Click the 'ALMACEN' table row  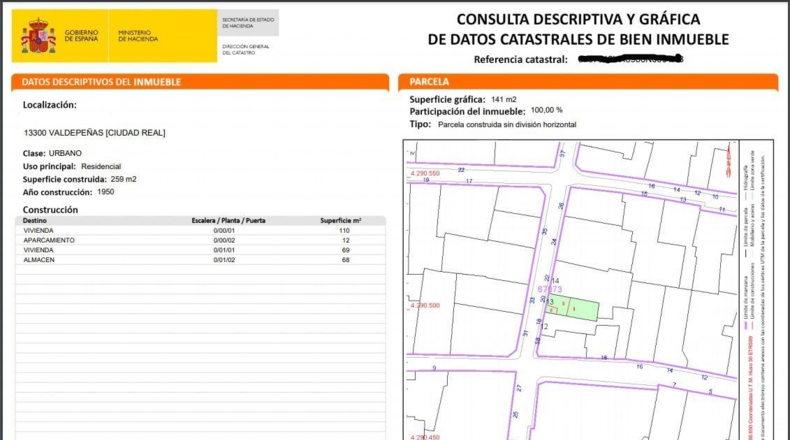(x=201, y=260)
